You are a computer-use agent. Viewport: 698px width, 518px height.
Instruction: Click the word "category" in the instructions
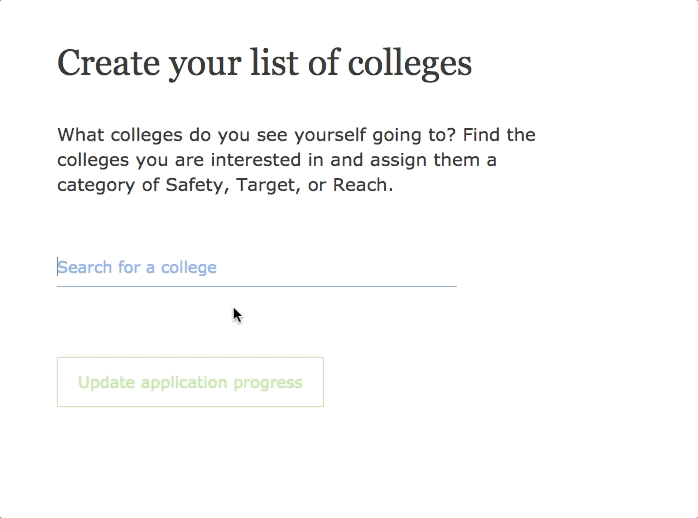click(x=96, y=185)
